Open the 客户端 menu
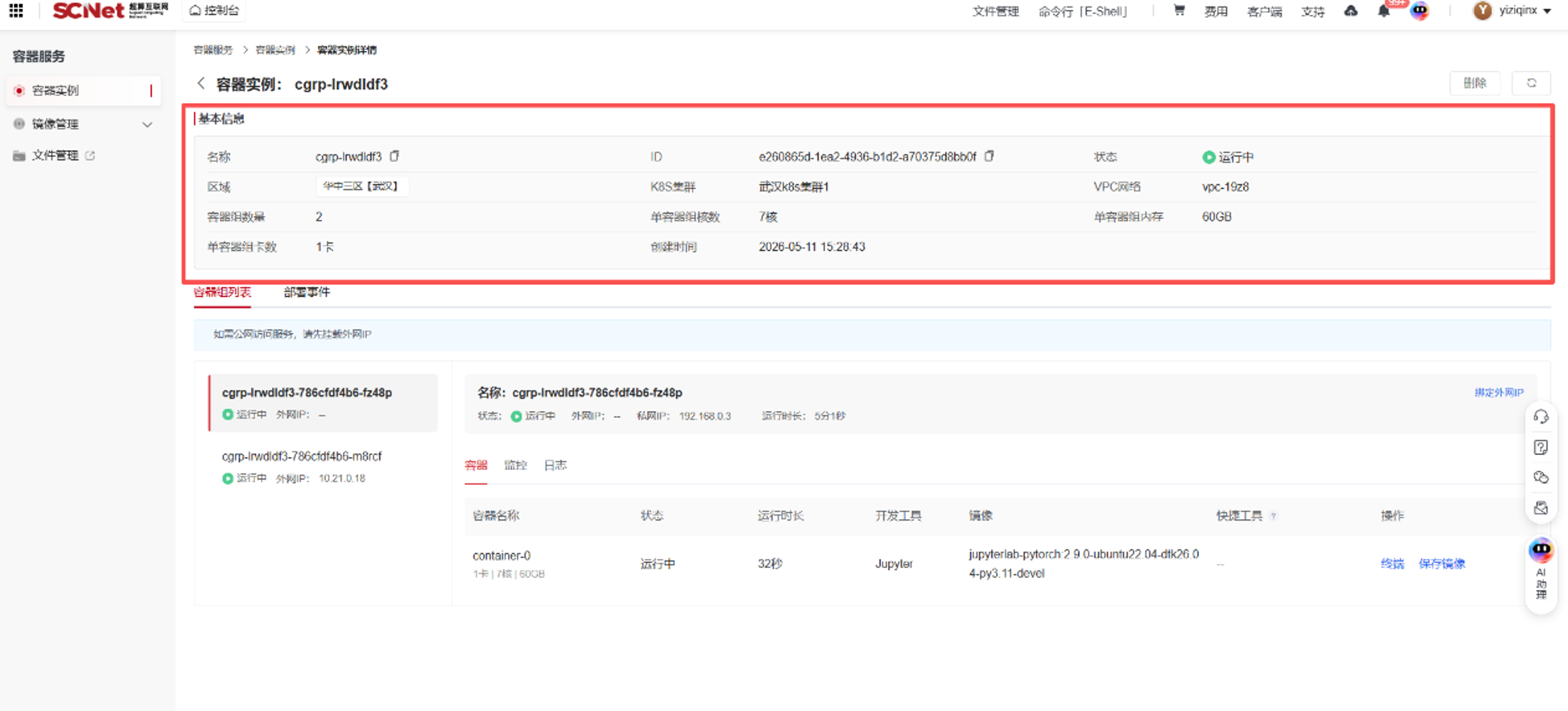 point(1264,11)
